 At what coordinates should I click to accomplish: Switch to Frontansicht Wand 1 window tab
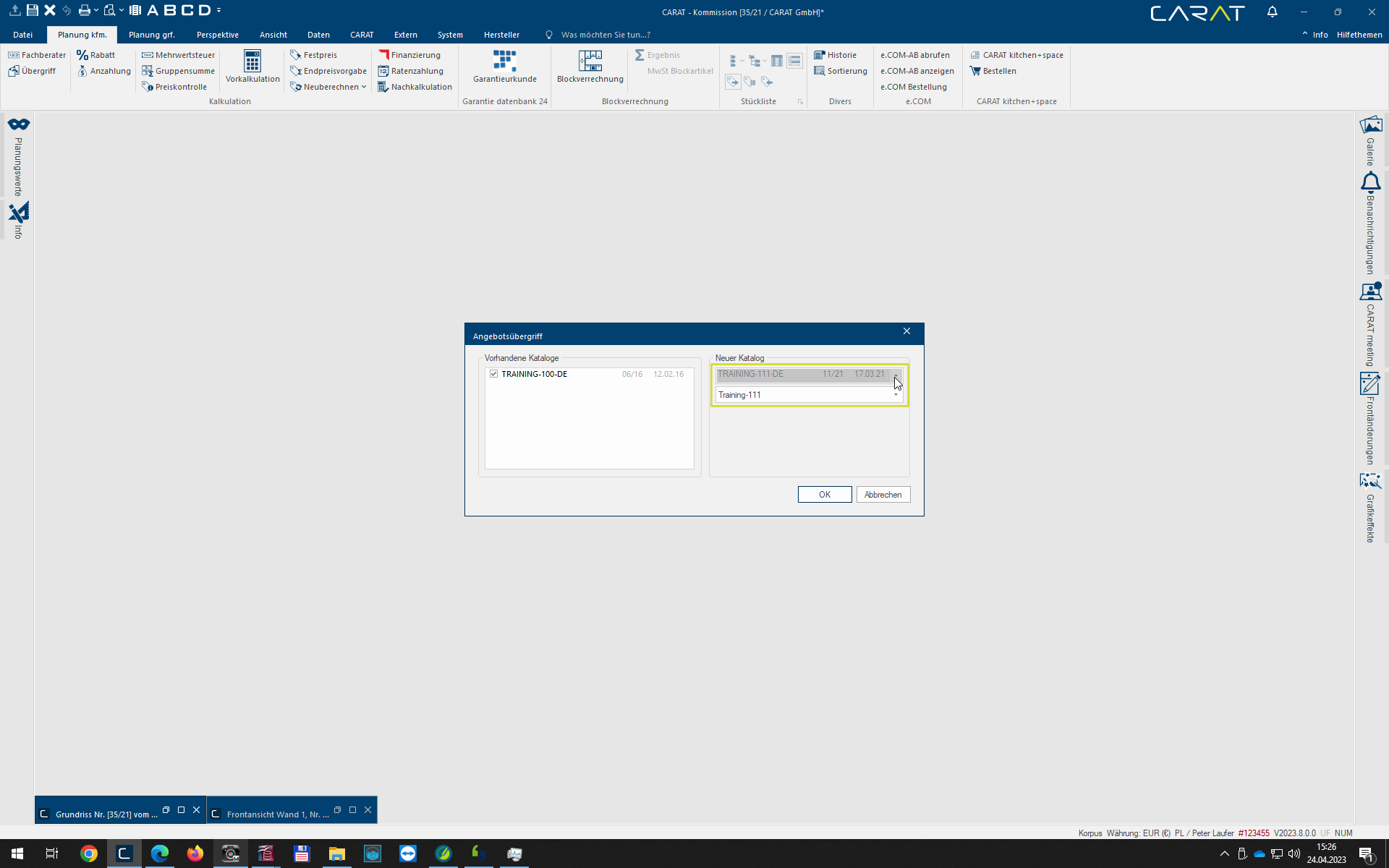[x=277, y=814]
